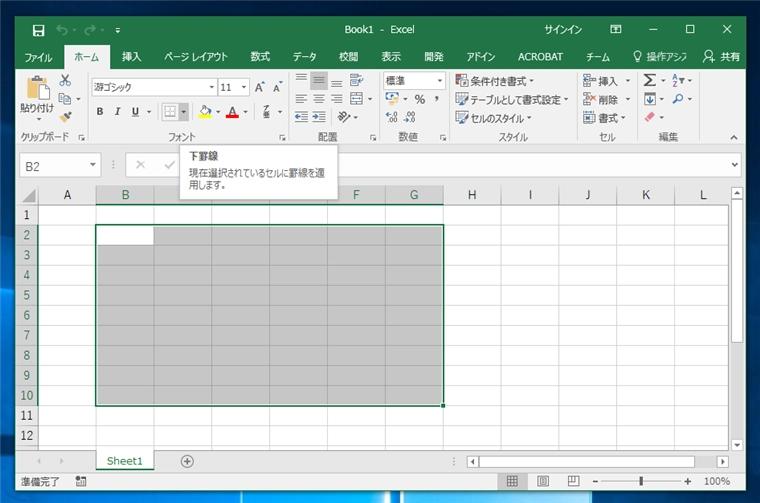Click the Paste clipboard icon
This screenshot has height=503, width=760.
tap(37, 88)
